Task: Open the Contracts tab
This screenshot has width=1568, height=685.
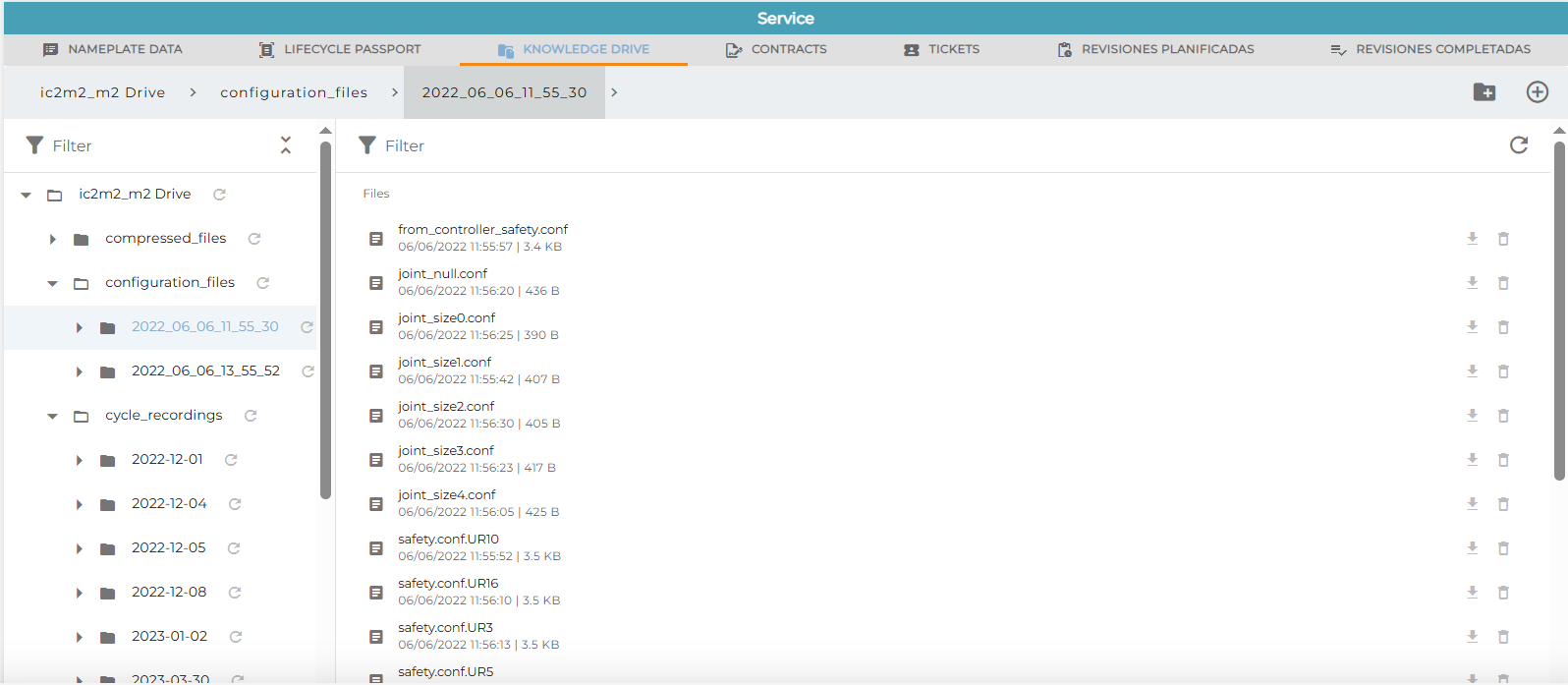Action: click(x=776, y=49)
